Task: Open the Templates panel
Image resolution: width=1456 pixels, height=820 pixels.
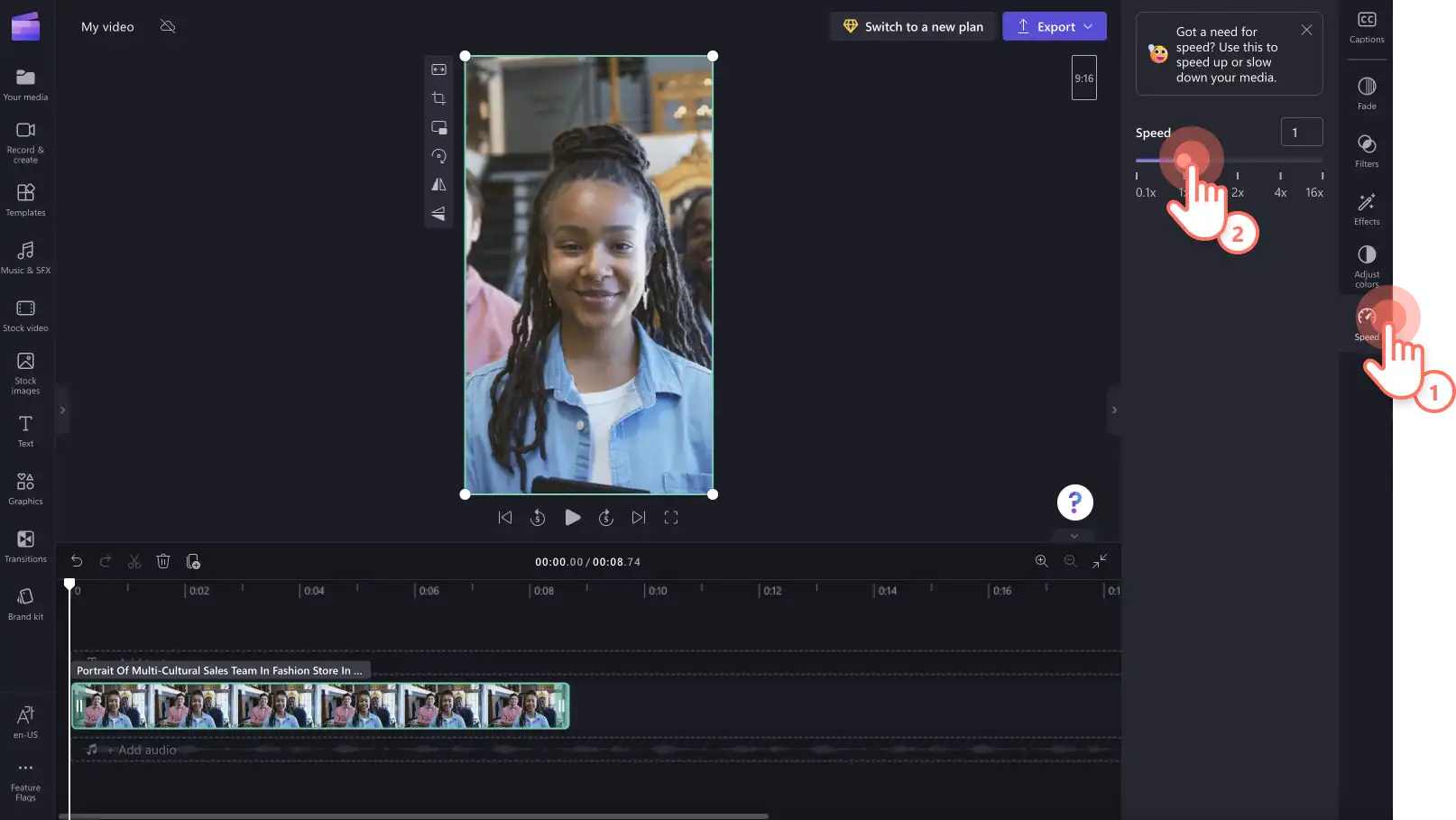Action: (25, 200)
